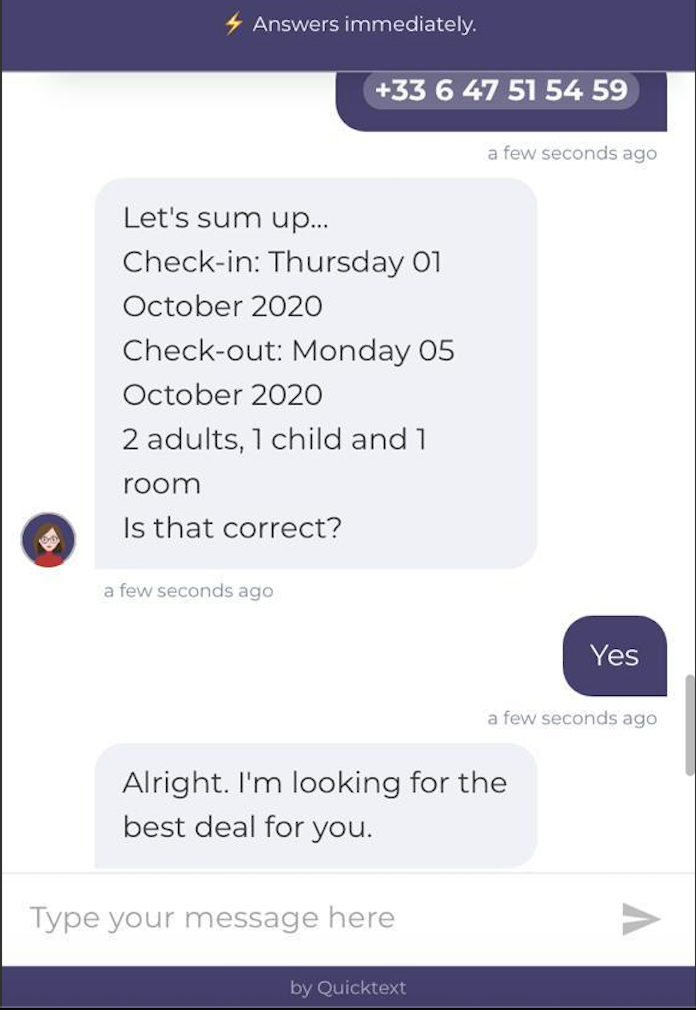Click the phone number +33 6 47 51 54 59
Viewport: 696px width, 1010px height.
pyautogui.click(x=501, y=90)
